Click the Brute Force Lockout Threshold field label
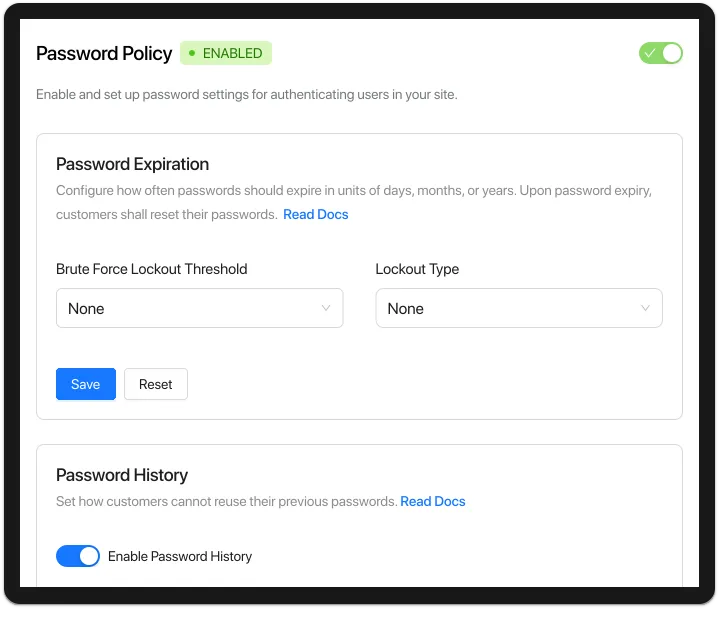The image size is (719, 620). tap(151, 269)
